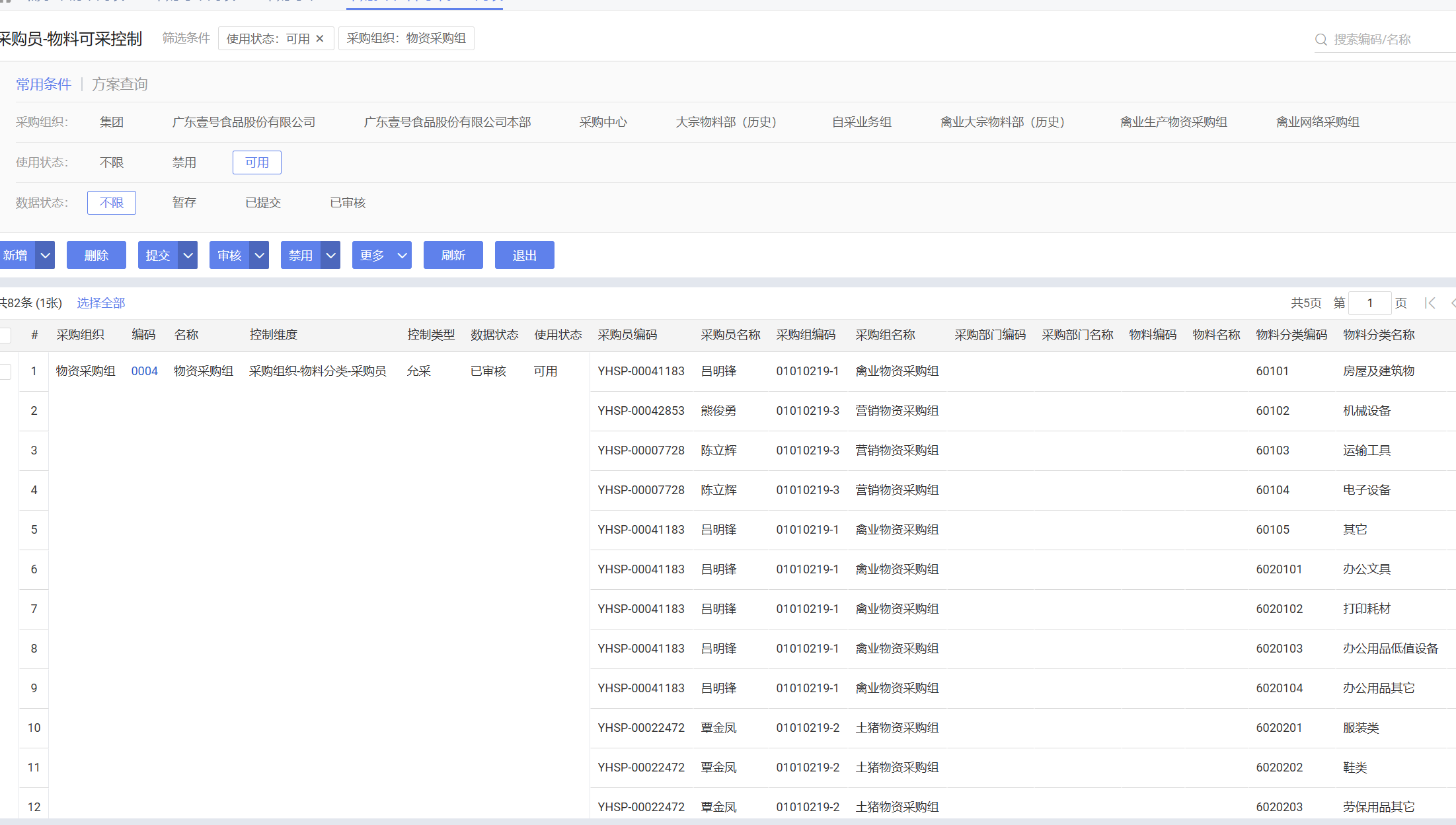Viewport: 1456px width, 825px height.
Task: Open record code 0004 link
Action: tap(144, 371)
